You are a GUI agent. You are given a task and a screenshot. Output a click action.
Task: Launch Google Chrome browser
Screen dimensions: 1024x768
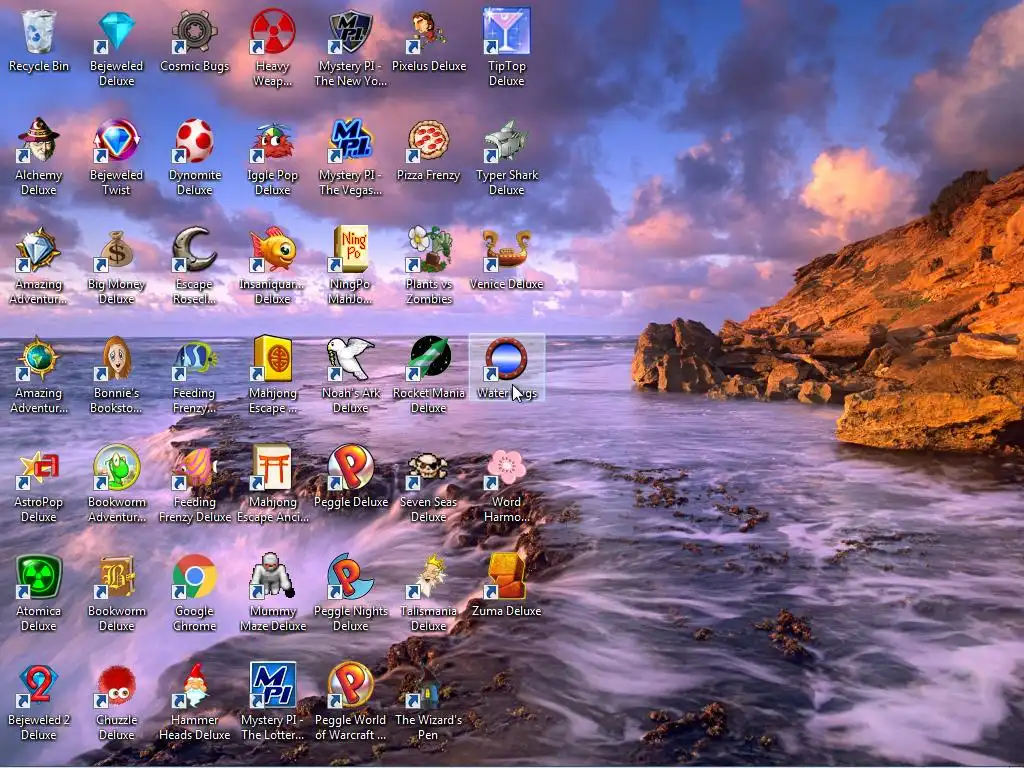pos(194,577)
